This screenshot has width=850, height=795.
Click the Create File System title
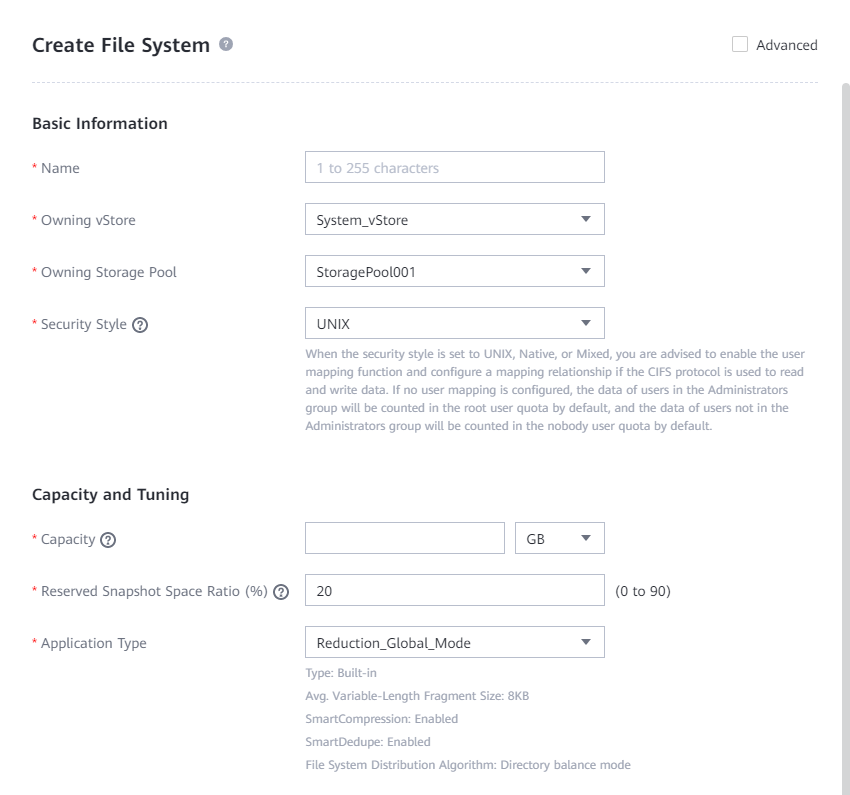(121, 45)
